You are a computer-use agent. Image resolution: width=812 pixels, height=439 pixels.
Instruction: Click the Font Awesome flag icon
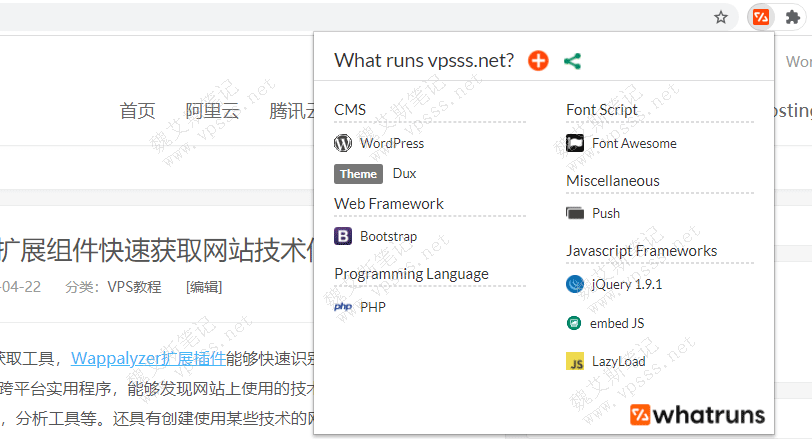(575, 143)
